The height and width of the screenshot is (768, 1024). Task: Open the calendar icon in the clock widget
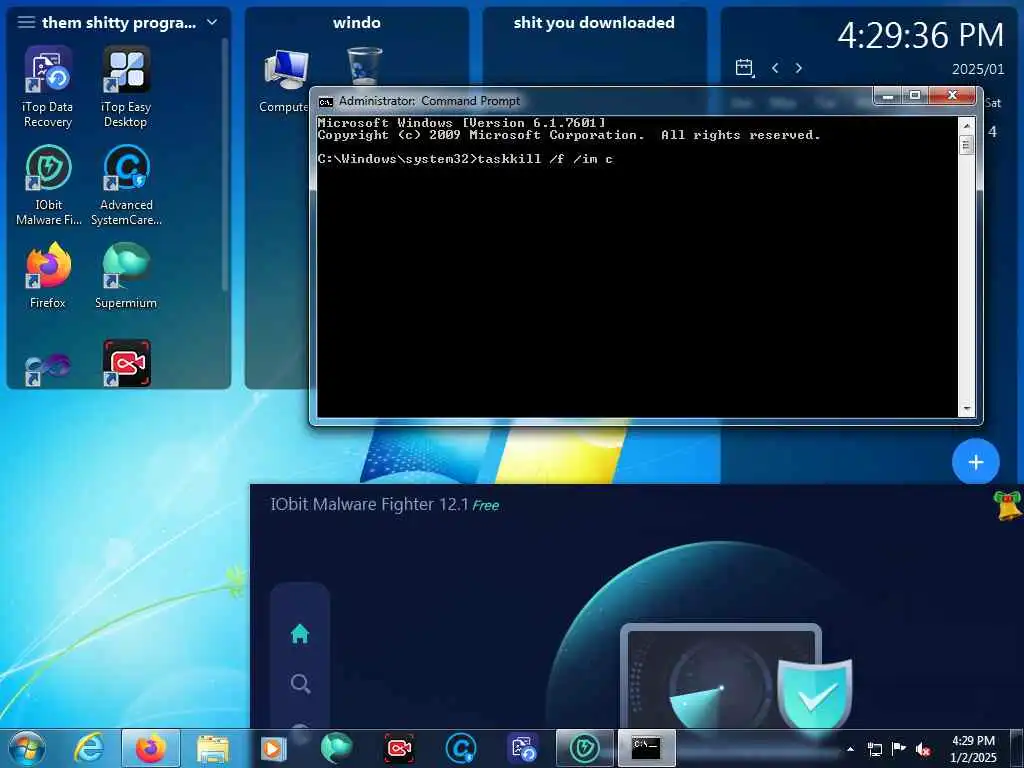point(744,68)
